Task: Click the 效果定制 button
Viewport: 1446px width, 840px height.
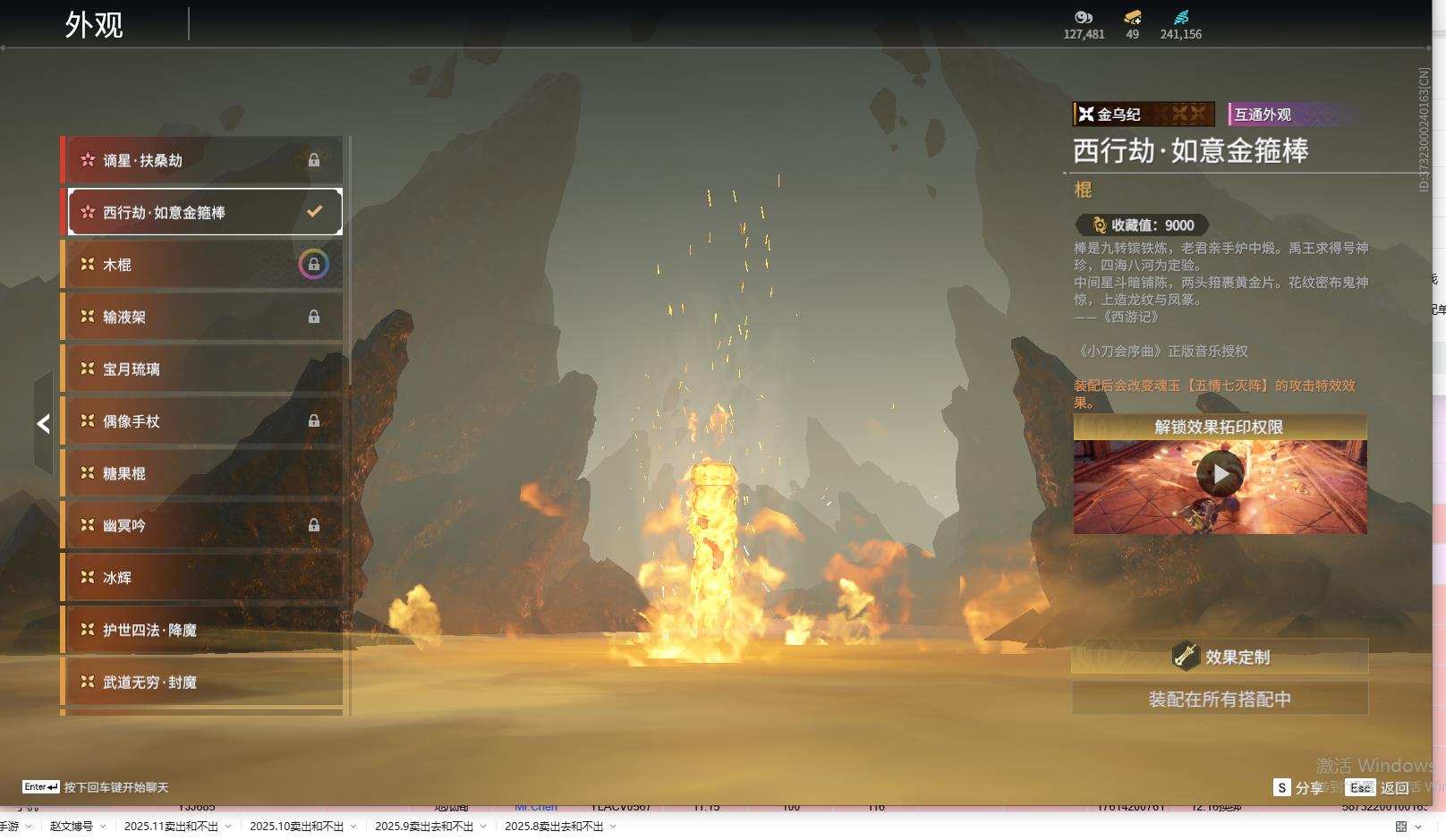Action: (1220, 657)
